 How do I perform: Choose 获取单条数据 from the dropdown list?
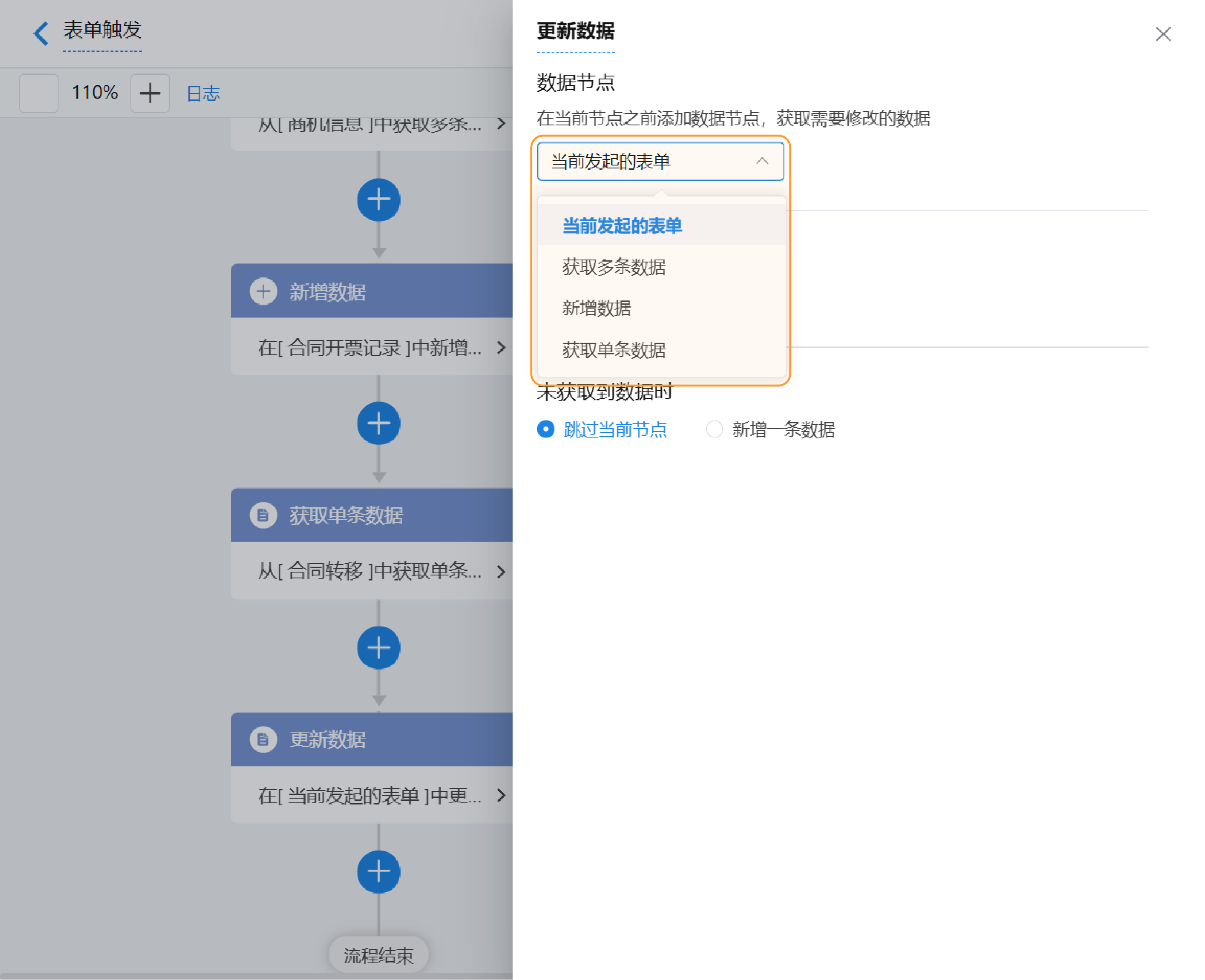pos(614,349)
